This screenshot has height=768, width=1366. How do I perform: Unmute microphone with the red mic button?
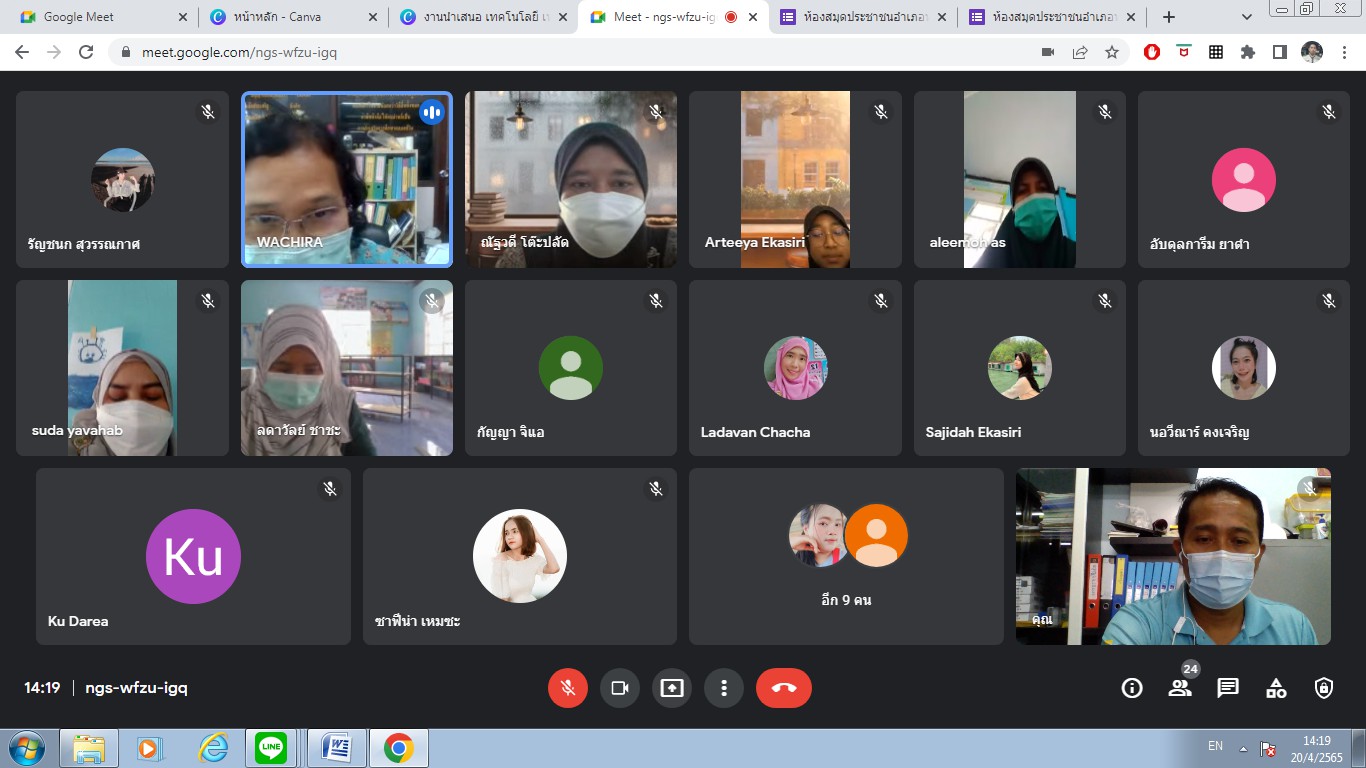(568, 688)
